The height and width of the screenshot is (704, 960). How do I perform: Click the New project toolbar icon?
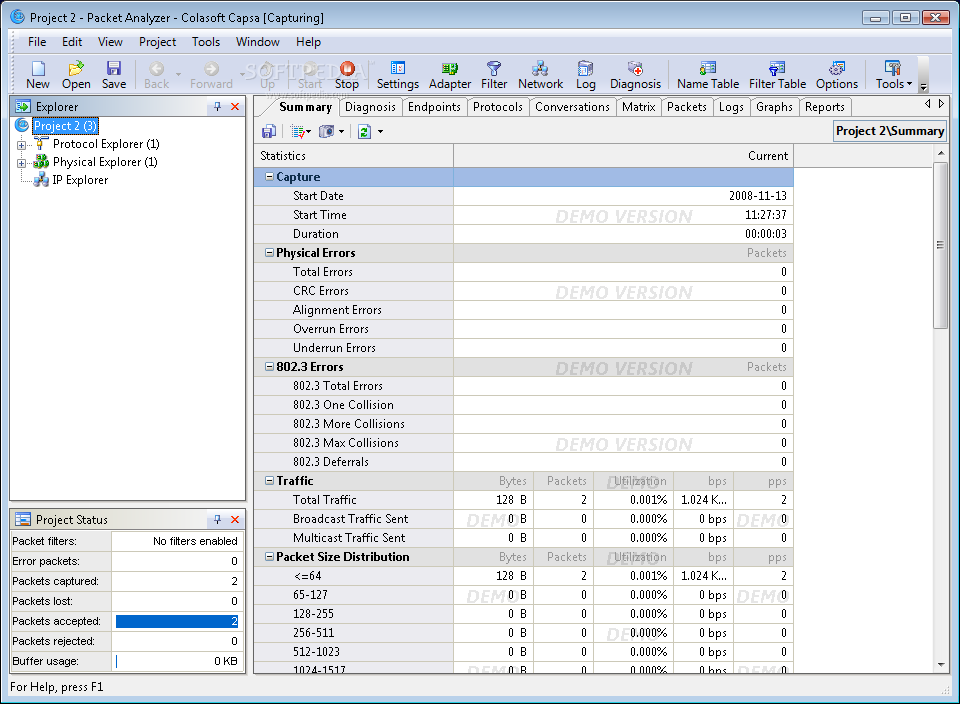click(x=38, y=75)
